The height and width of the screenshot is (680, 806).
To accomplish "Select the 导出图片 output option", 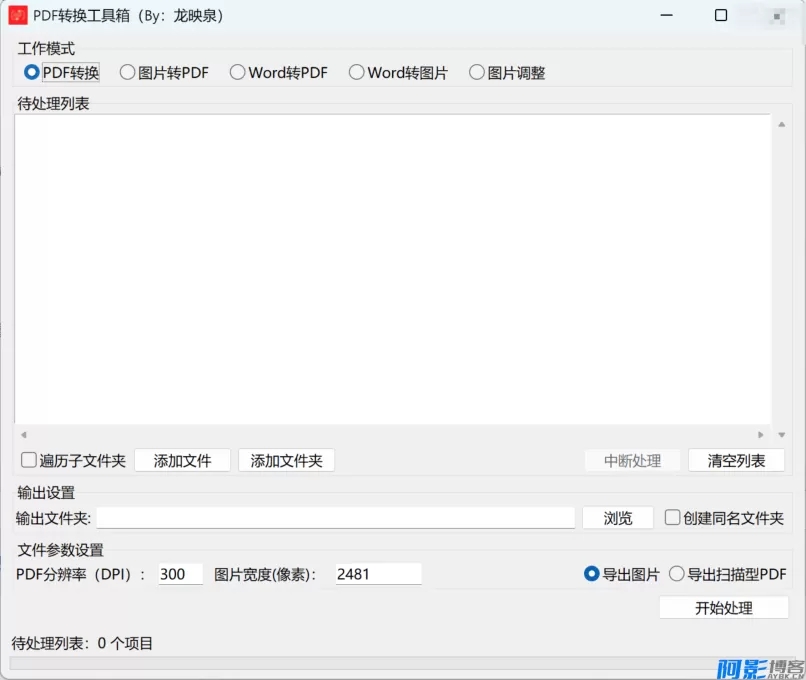I will click(x=592, y=573).
